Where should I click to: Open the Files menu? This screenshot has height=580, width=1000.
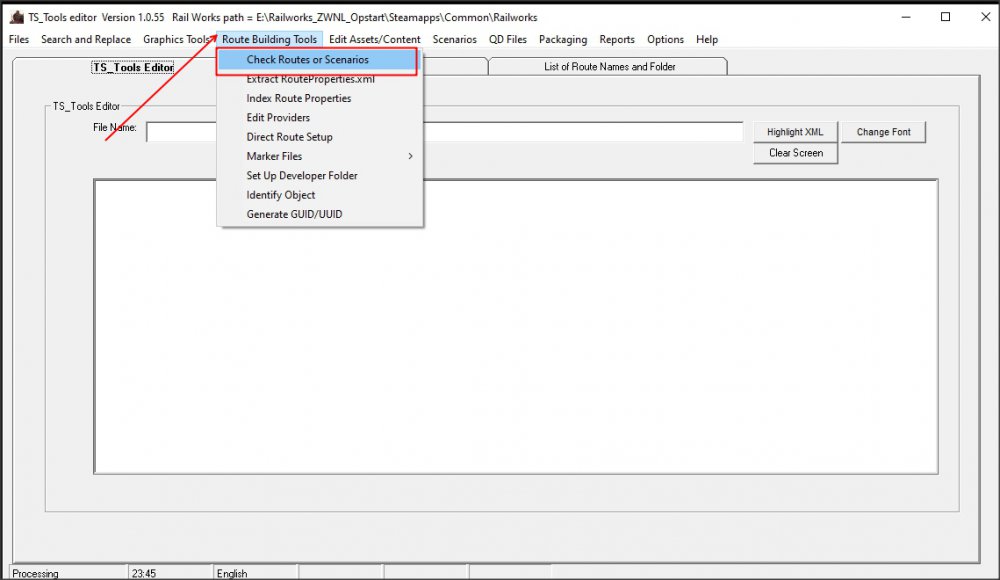pos(19,40)
